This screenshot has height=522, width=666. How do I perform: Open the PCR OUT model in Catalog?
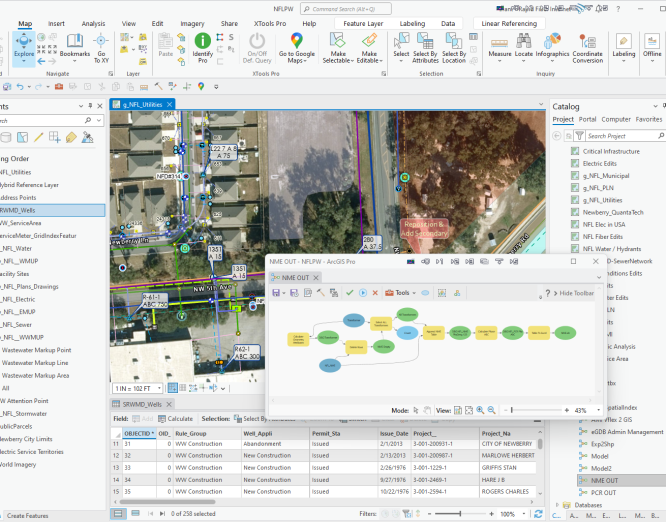(x=603, y=492)
